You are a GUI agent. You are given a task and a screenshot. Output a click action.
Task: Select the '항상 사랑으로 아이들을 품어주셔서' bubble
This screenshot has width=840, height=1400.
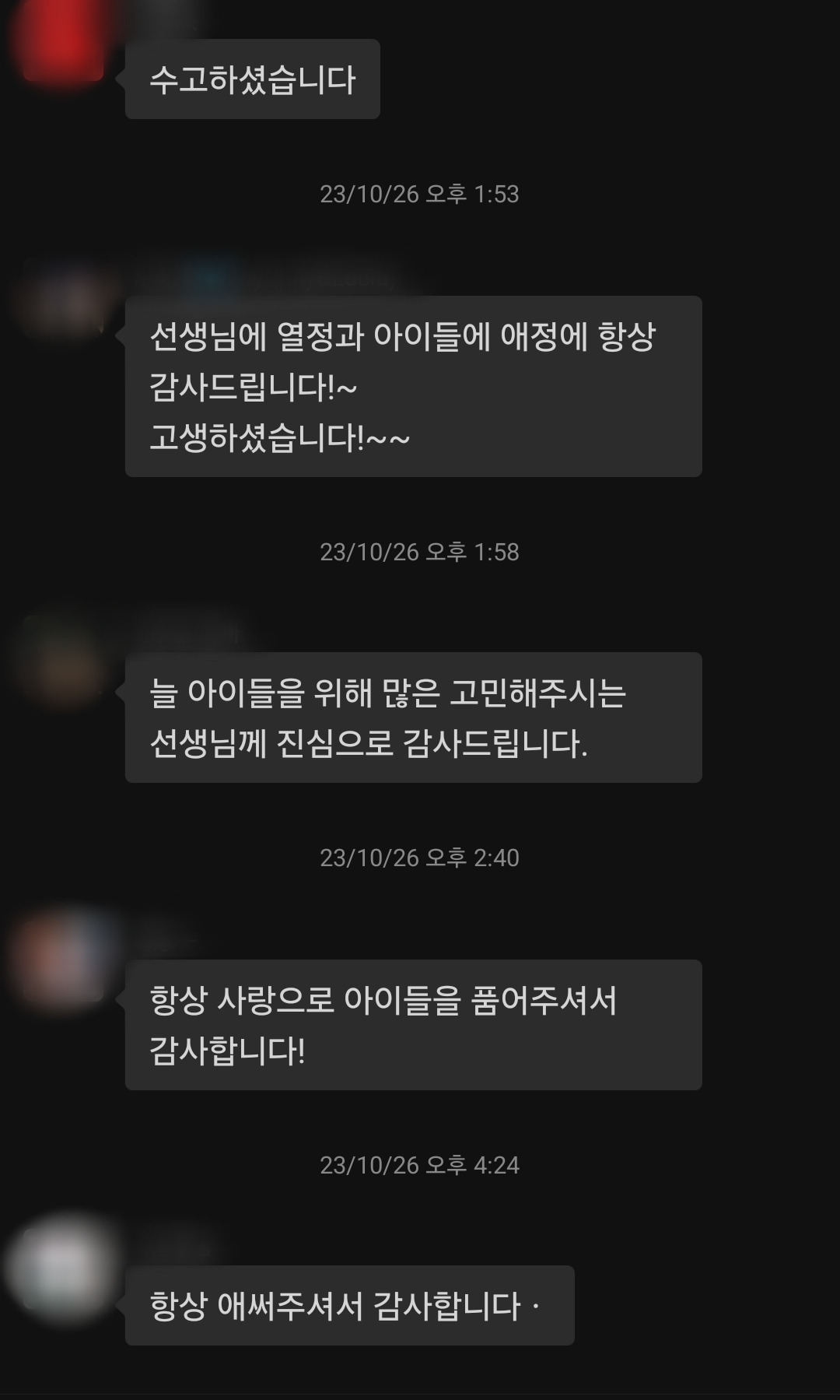pos(414,1025)
